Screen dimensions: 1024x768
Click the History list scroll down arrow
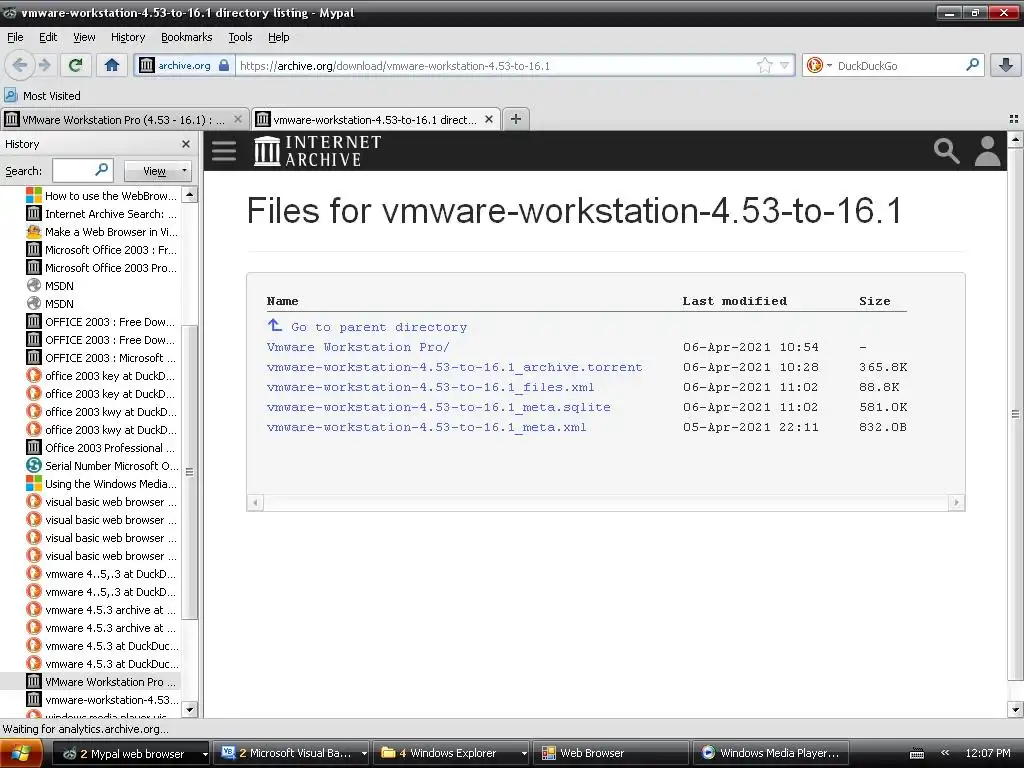tap(189, 710)
